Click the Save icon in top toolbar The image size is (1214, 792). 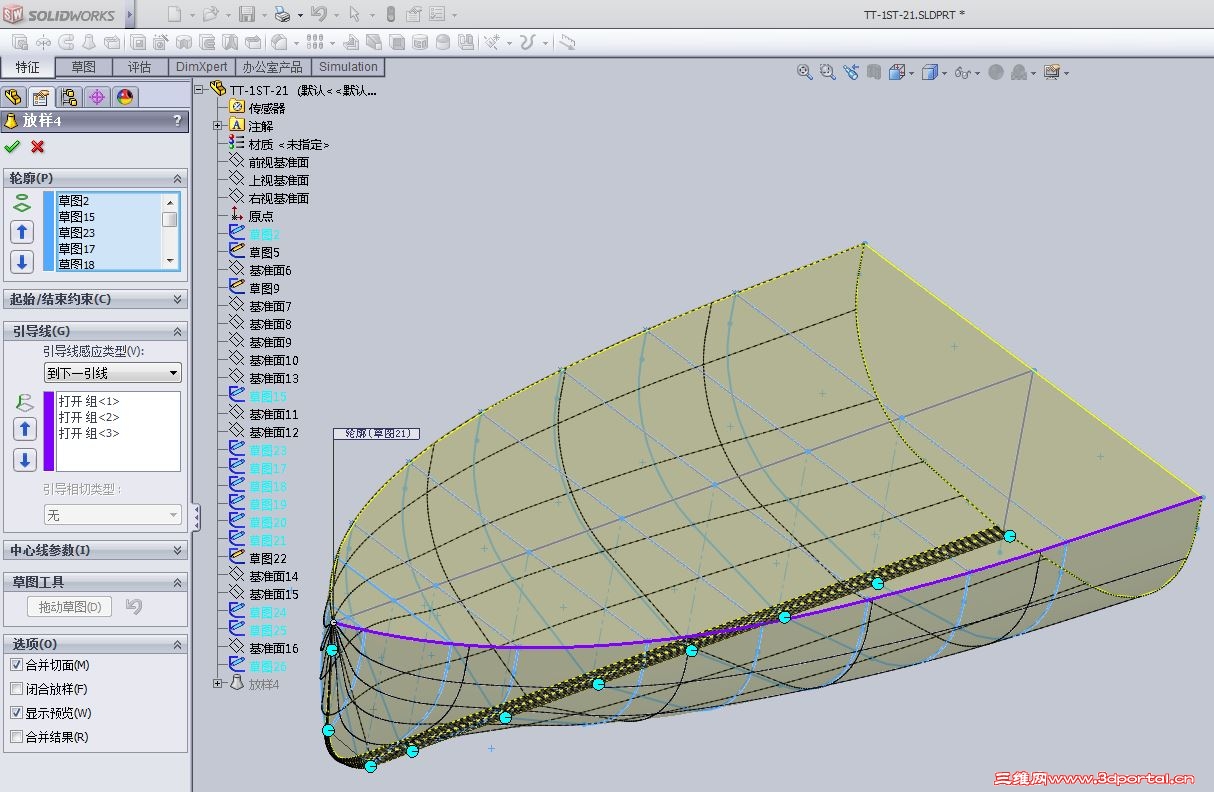coord(246,14)
